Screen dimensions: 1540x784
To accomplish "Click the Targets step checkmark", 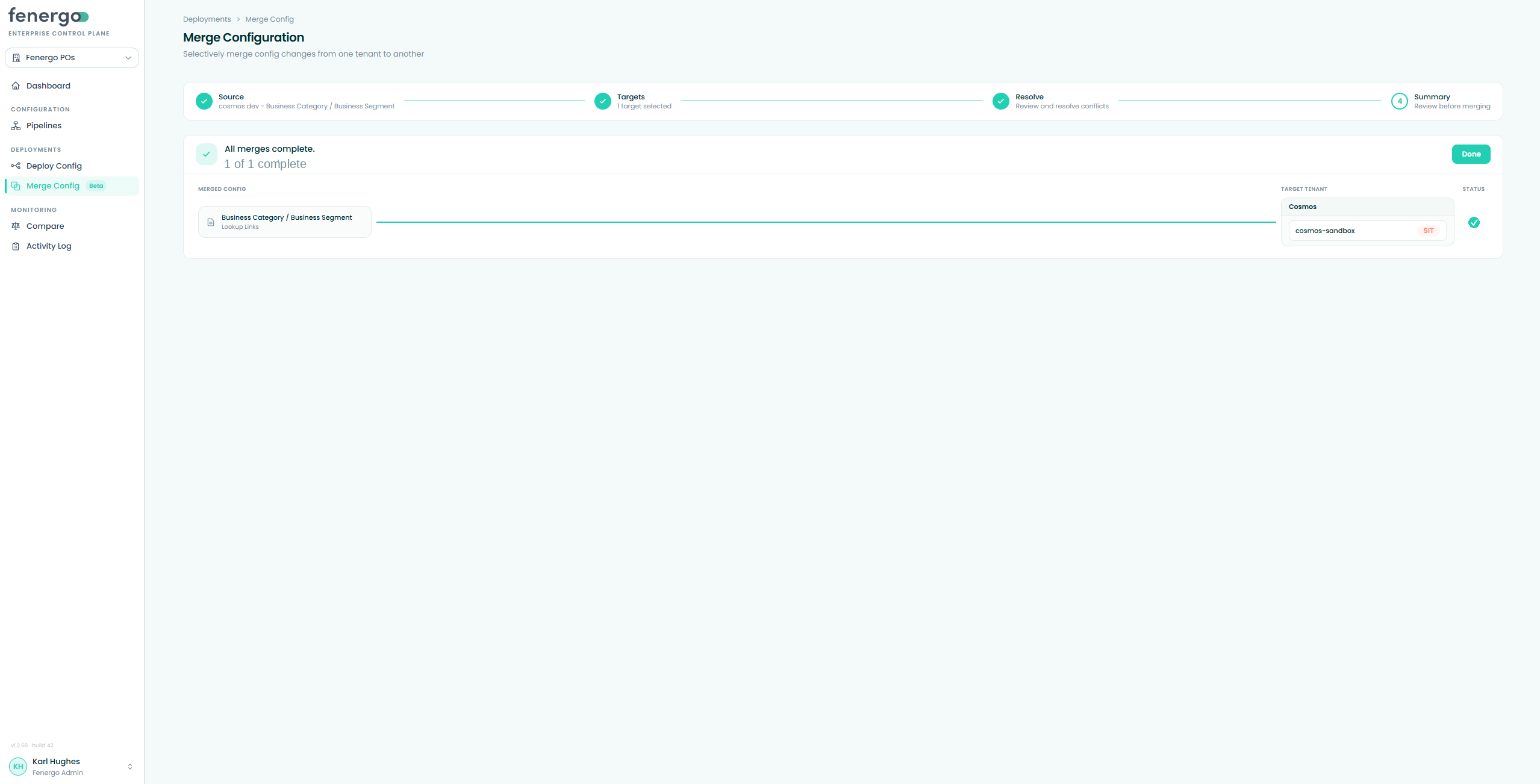I will pos(602,101).
